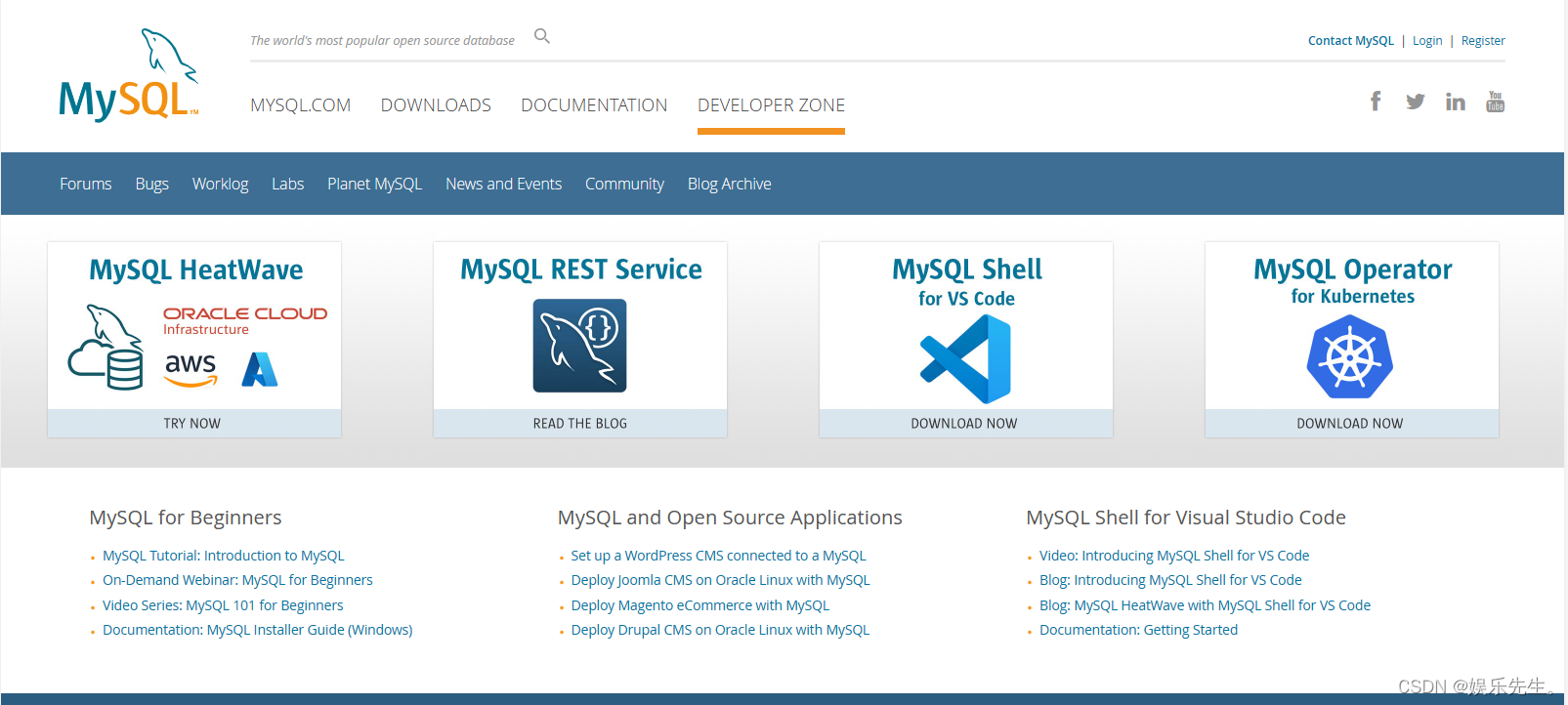
Task: Click TRY NOW on HeatWave card
Action: pos(193,424)
